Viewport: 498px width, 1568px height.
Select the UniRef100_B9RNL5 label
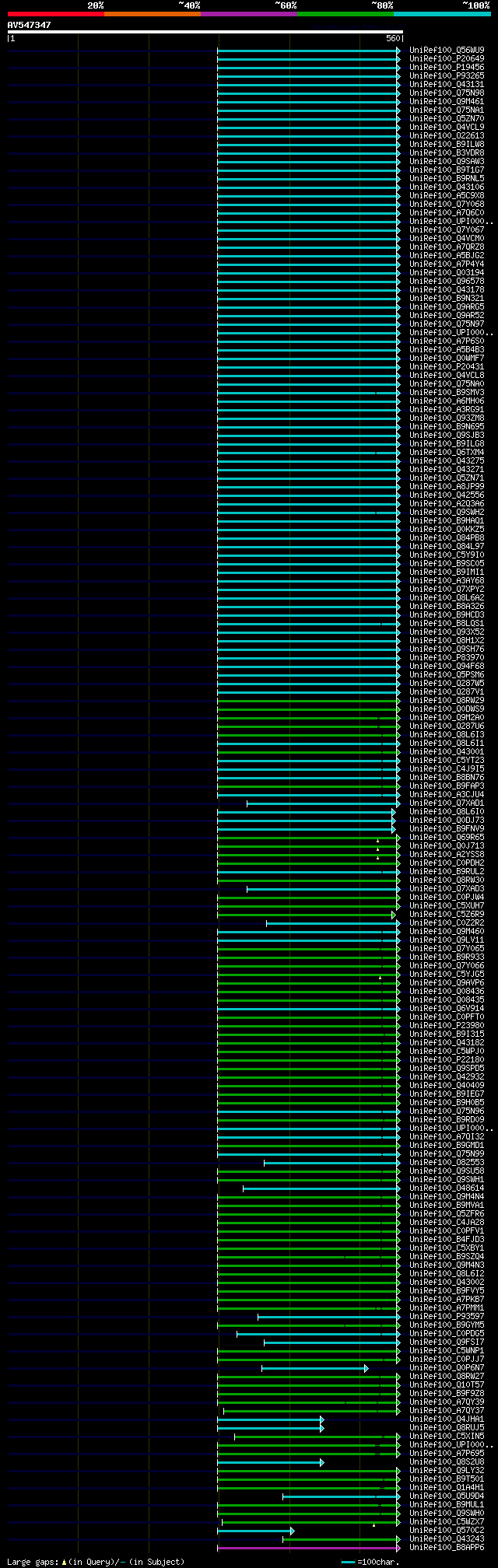[447, 178]
